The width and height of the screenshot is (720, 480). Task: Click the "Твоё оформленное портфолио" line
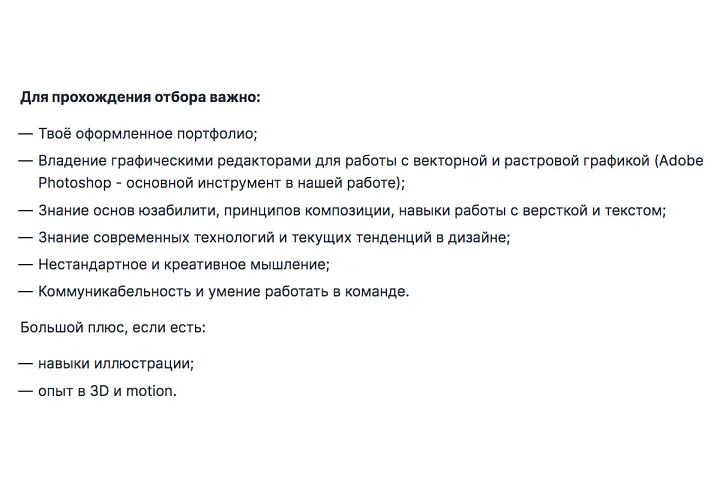(x=147, y=133)
